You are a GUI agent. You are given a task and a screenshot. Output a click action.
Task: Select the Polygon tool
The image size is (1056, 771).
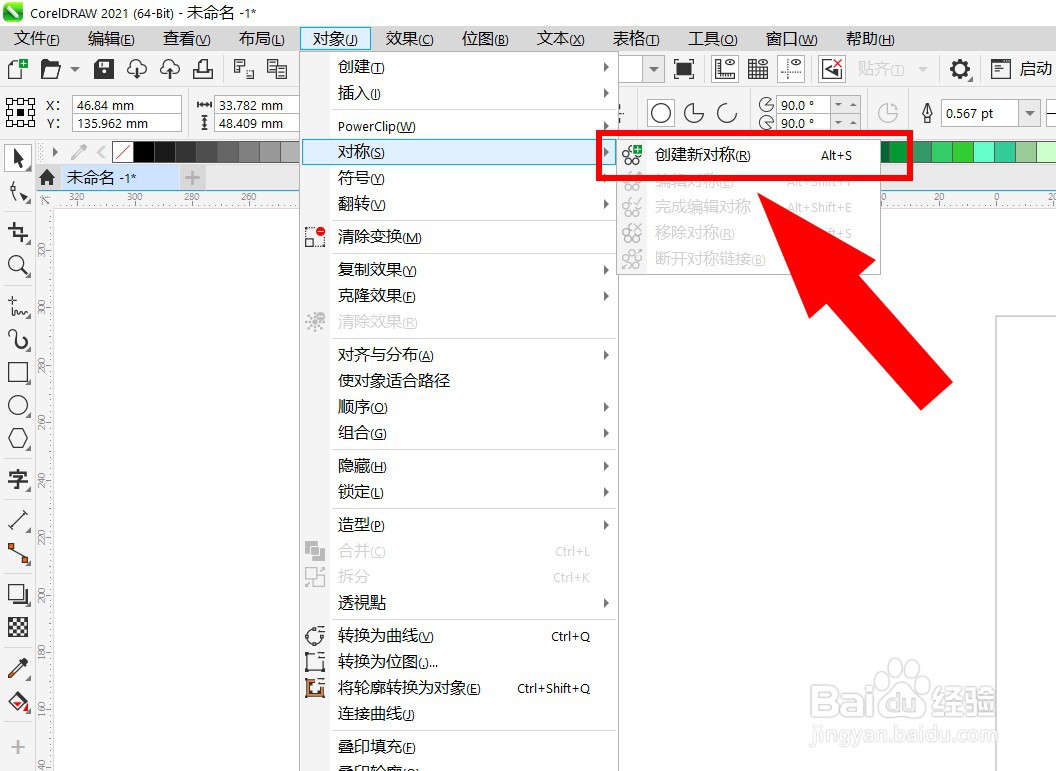tap(18, 438)
